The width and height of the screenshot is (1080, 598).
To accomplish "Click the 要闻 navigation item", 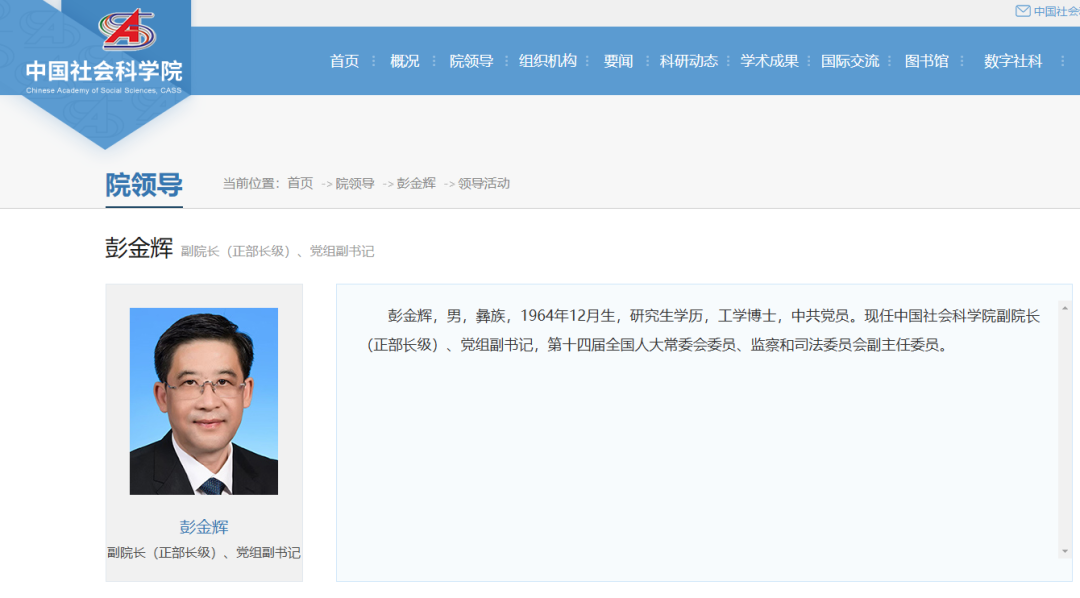I will [618, 61].
